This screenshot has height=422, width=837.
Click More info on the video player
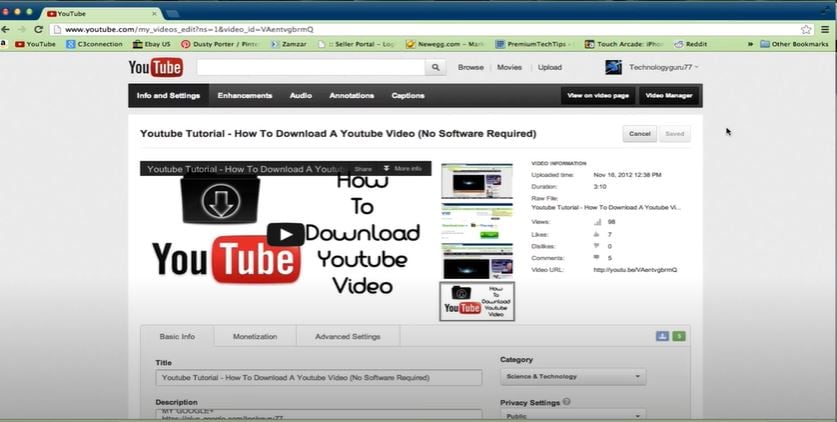click(403, 169)
